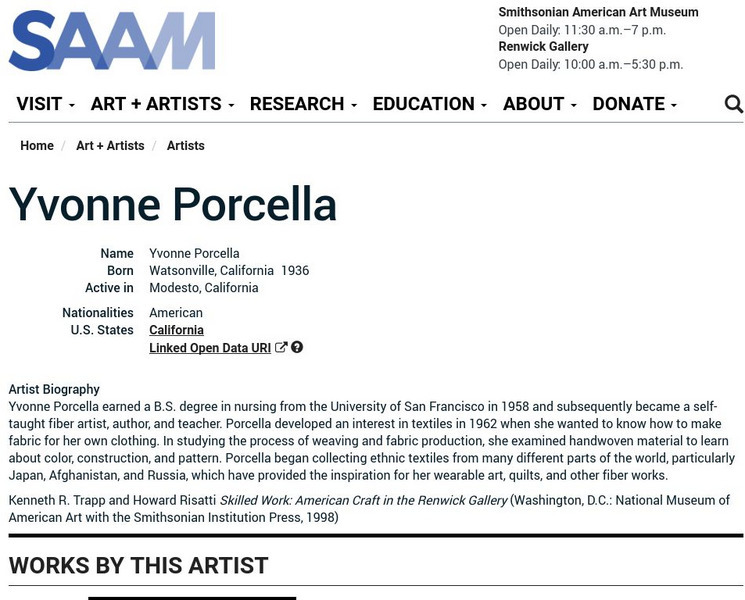Click the Yvonne Porcella page title

173,204
